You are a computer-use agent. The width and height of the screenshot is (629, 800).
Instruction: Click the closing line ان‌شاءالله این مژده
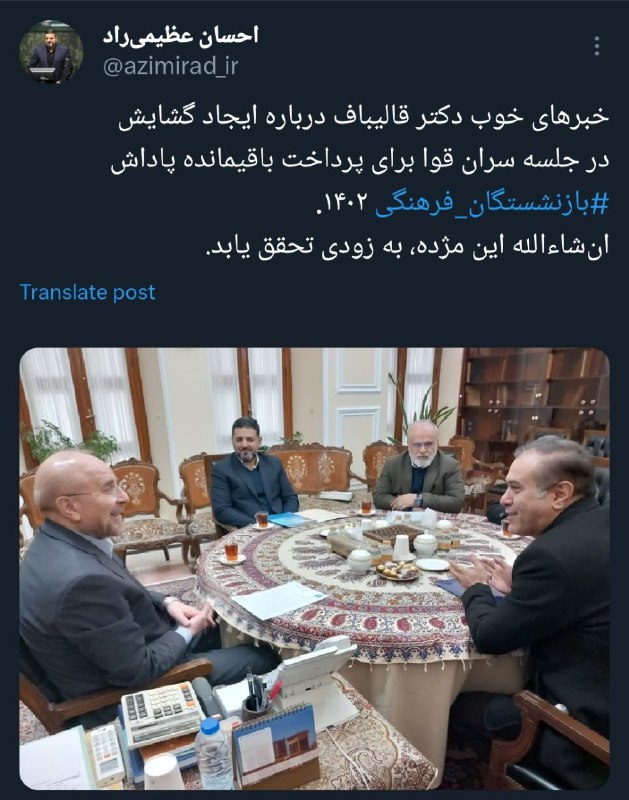tap(407, 247)
